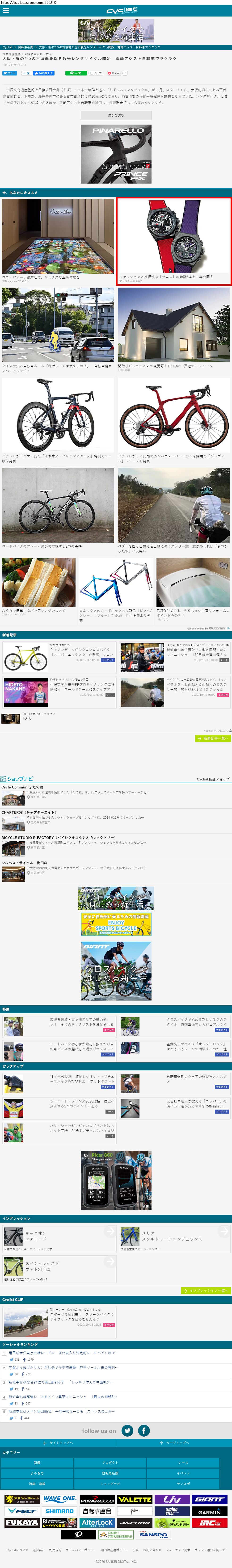Click the ページトップへ link
This screenshot has width=232, height=1568.
(174, 1443)
